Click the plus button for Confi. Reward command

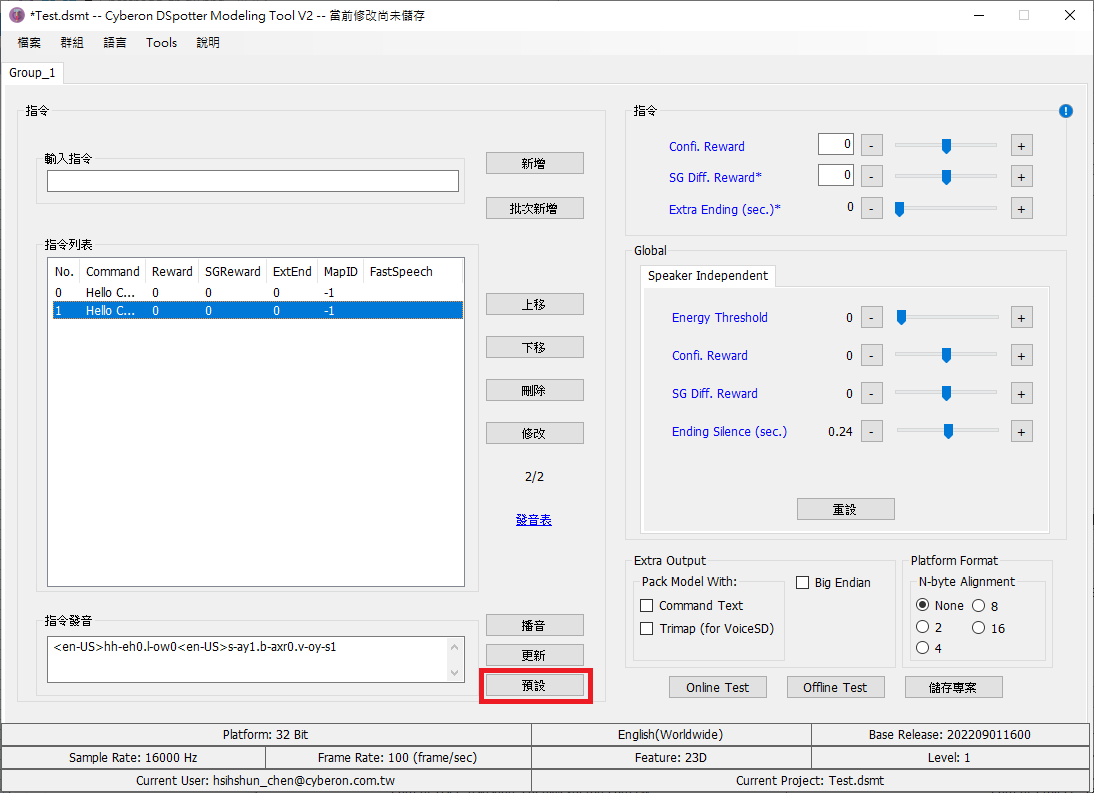point(1021,146)
